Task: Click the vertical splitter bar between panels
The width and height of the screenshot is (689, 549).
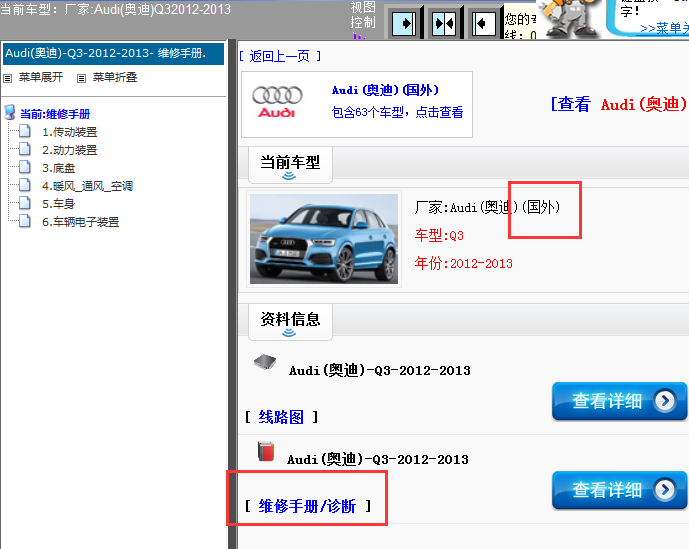Action: coord(232,294)
